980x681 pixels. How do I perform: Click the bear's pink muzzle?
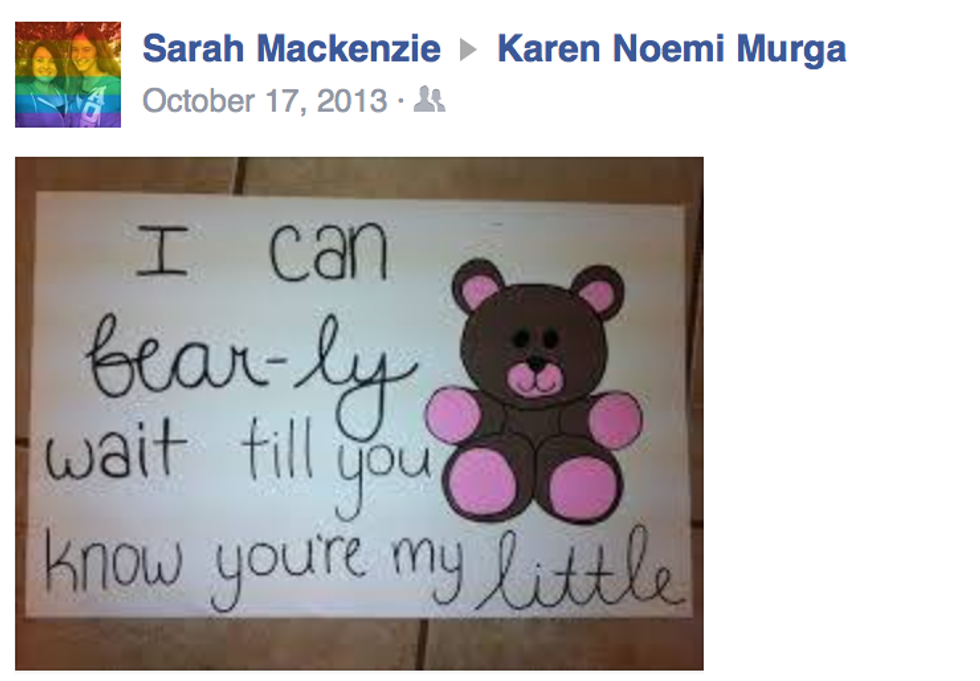coord(536,380)
